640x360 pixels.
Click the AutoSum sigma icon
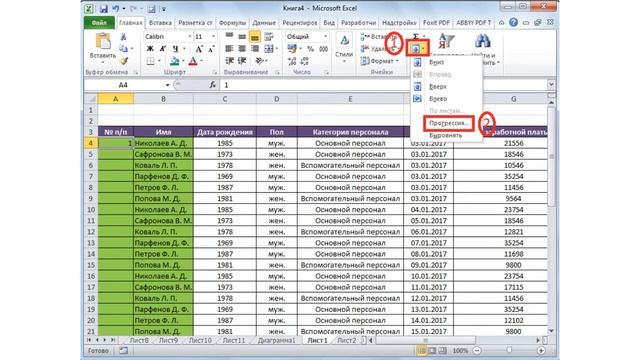[415, 37]
